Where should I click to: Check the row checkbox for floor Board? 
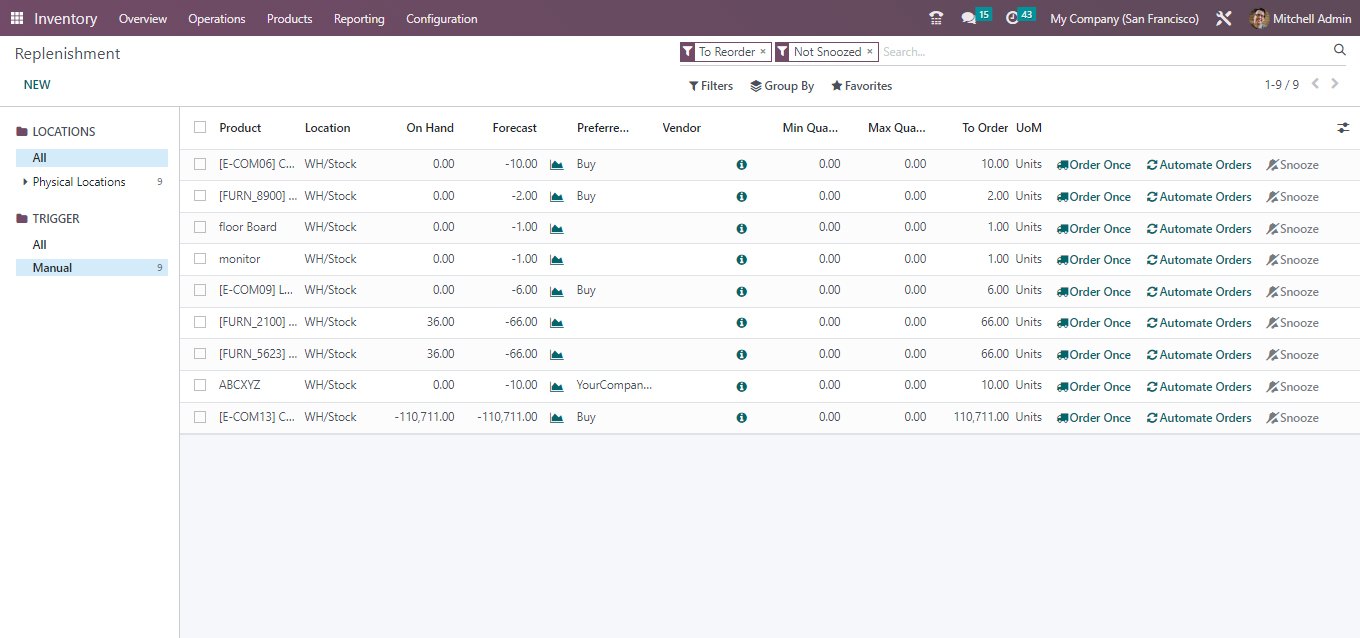click(199, 227)
